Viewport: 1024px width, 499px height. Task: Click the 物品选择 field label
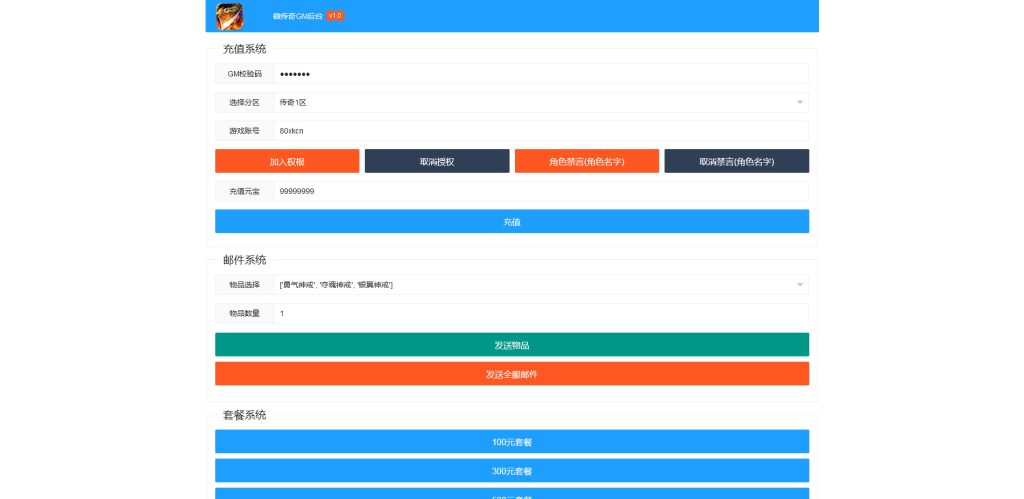pos(245,285)
